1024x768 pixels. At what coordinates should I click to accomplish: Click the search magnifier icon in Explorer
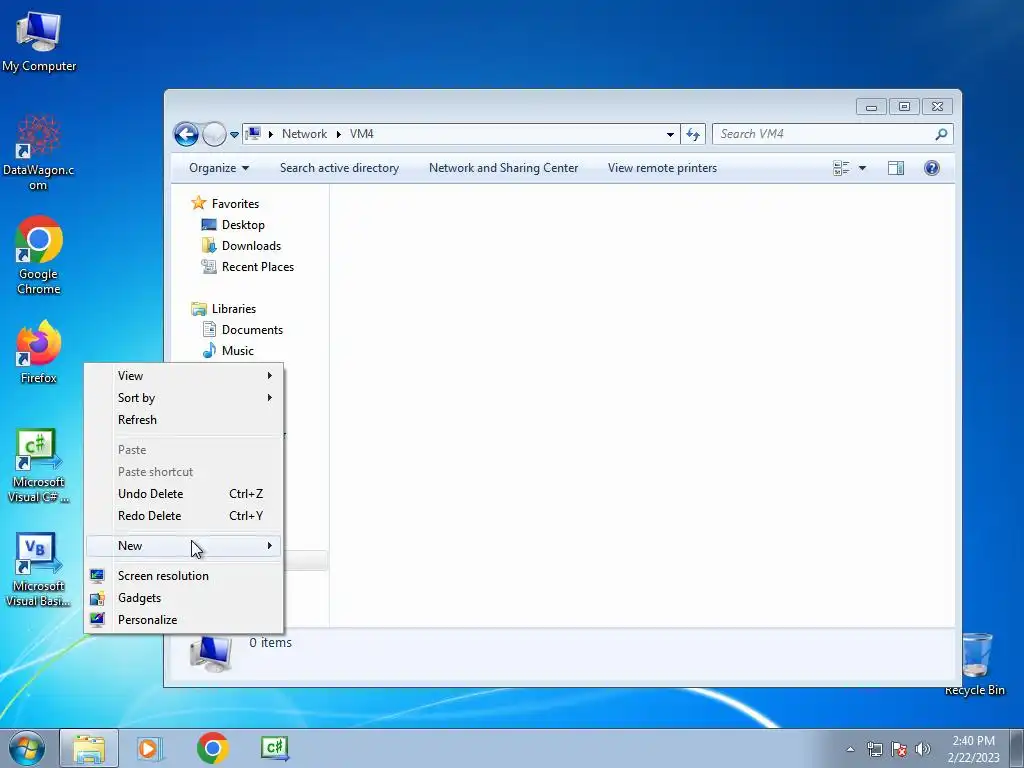coord(941,134)
